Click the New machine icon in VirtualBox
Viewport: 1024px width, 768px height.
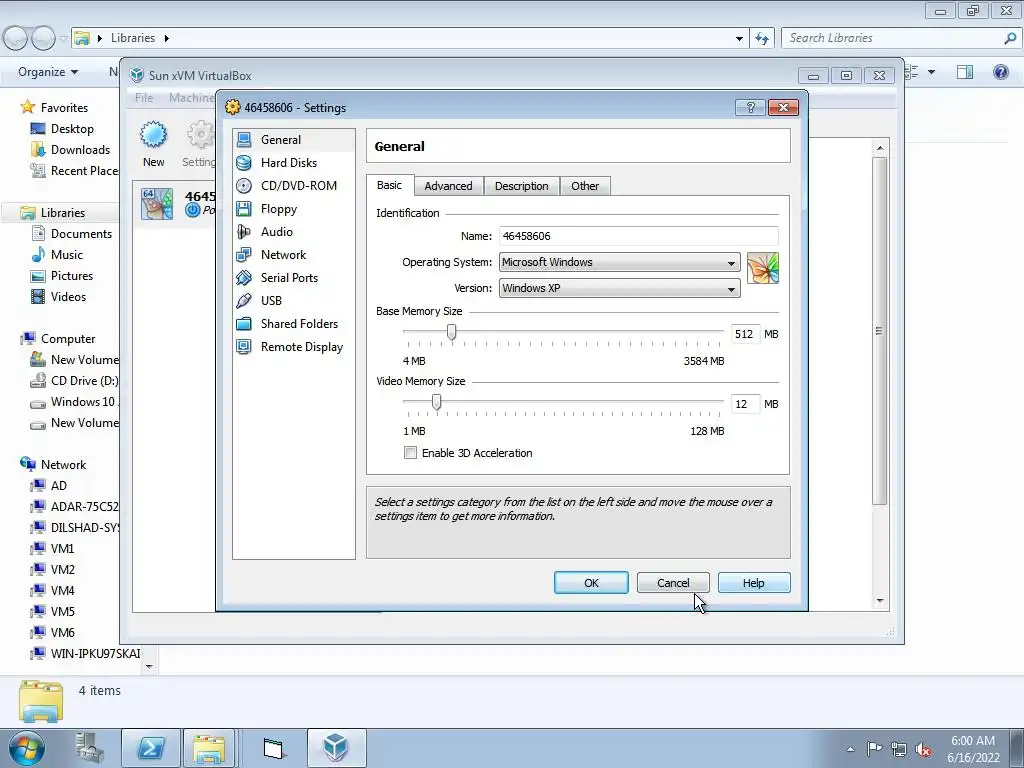(x=153, y=135)
